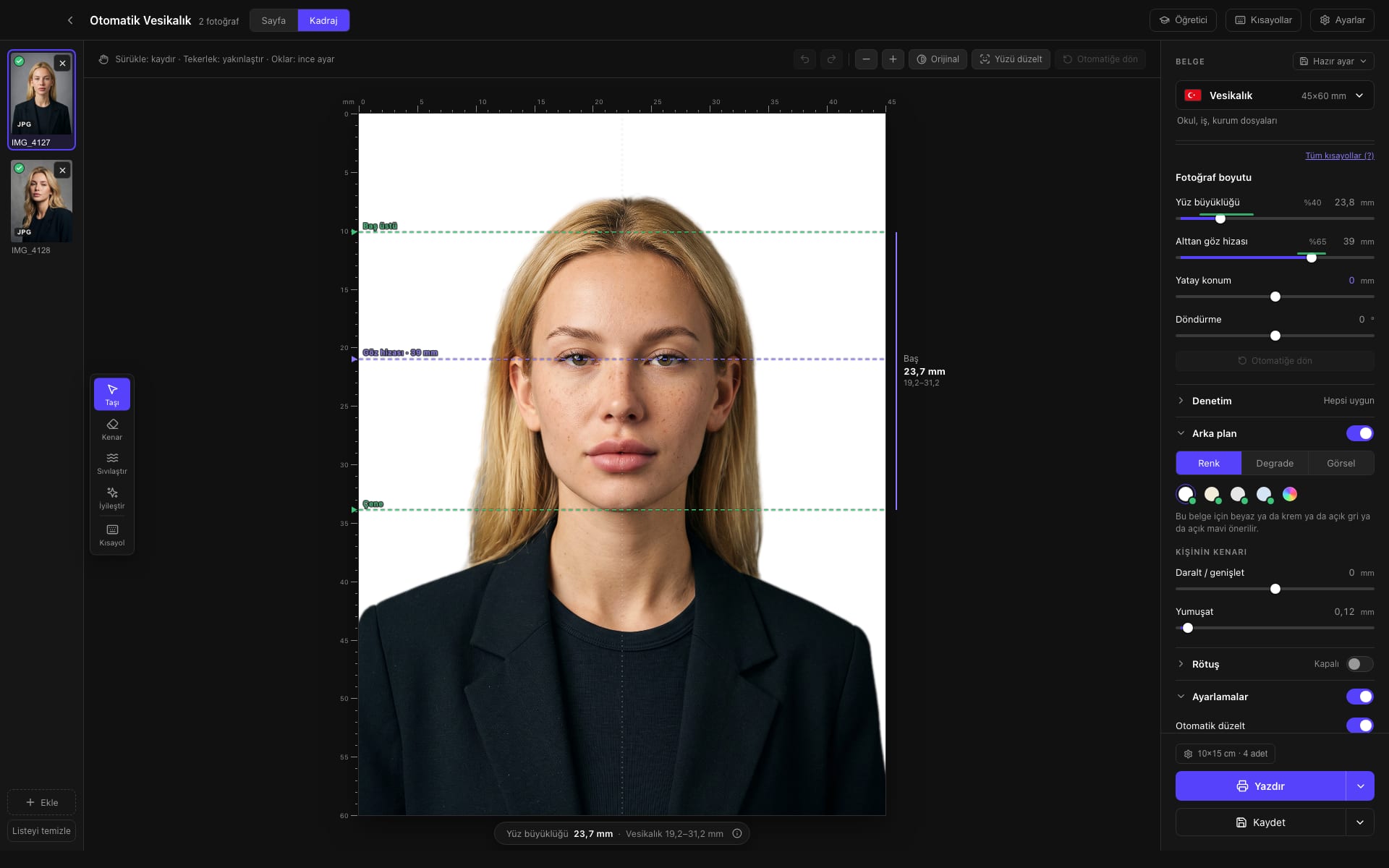Click the redo arrow icon
The image size is (1389, 868).
click(832, 59)
